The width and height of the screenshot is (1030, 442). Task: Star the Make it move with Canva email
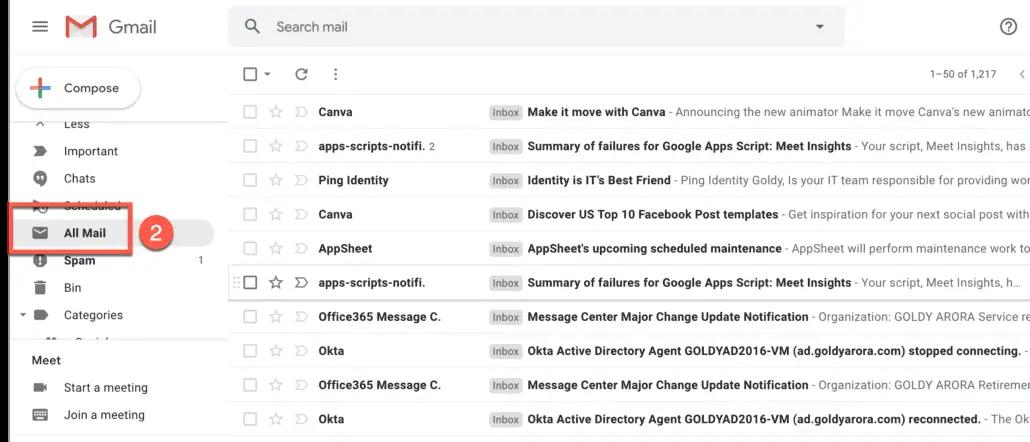click(x=276, y=112)
